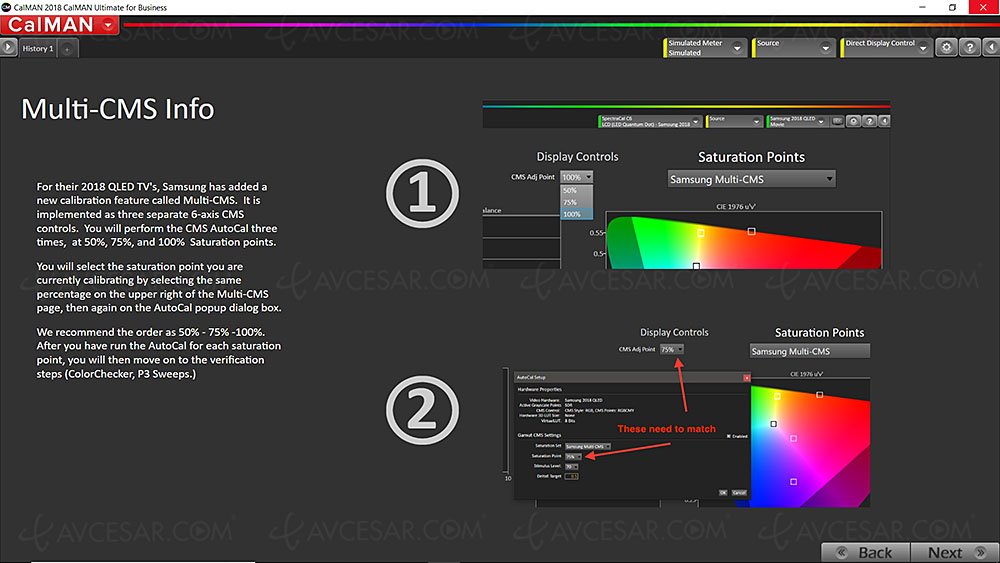The image size is (1000, 563).
Task: Open the main Source dropdown in toolbar
Action: click(x=793, y=48)
